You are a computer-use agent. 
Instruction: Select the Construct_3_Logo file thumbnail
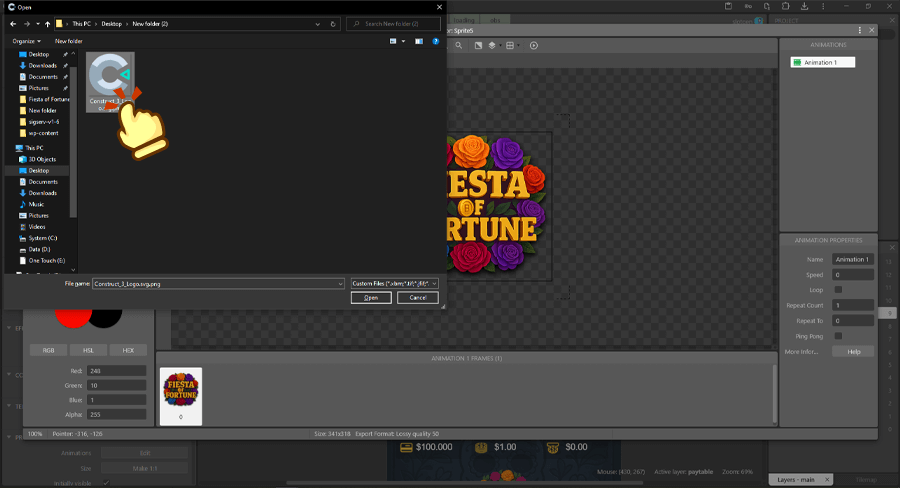tap(109, 77)
